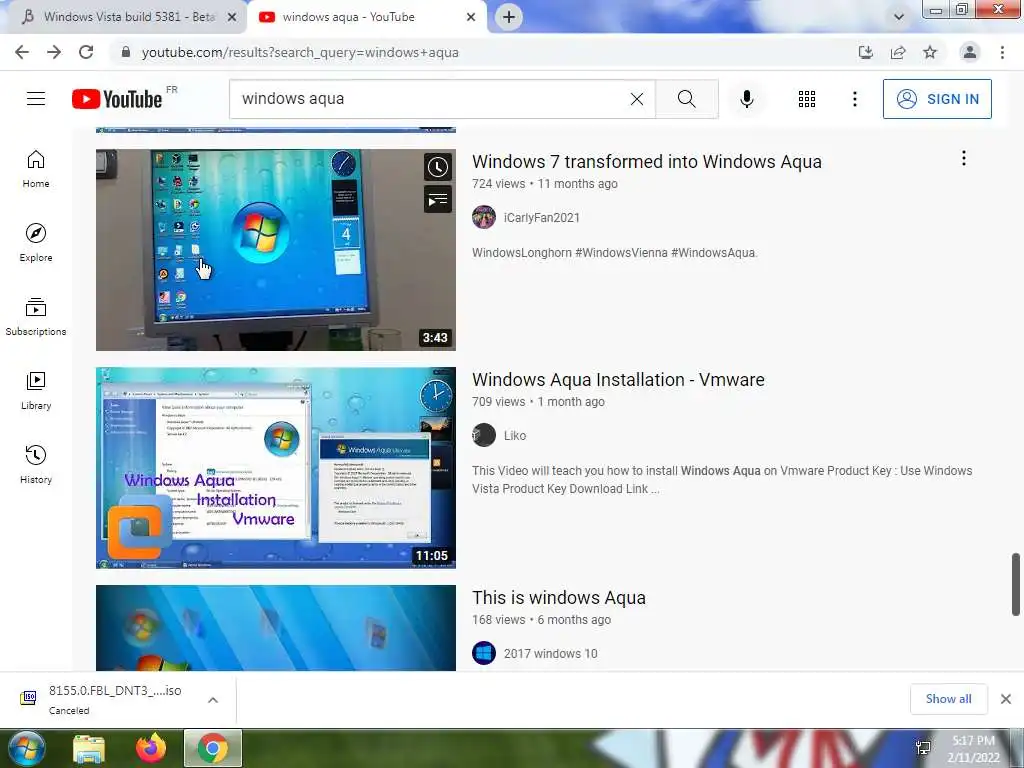
Task: Go to the YouTube logo homepage
Action: 117,99
